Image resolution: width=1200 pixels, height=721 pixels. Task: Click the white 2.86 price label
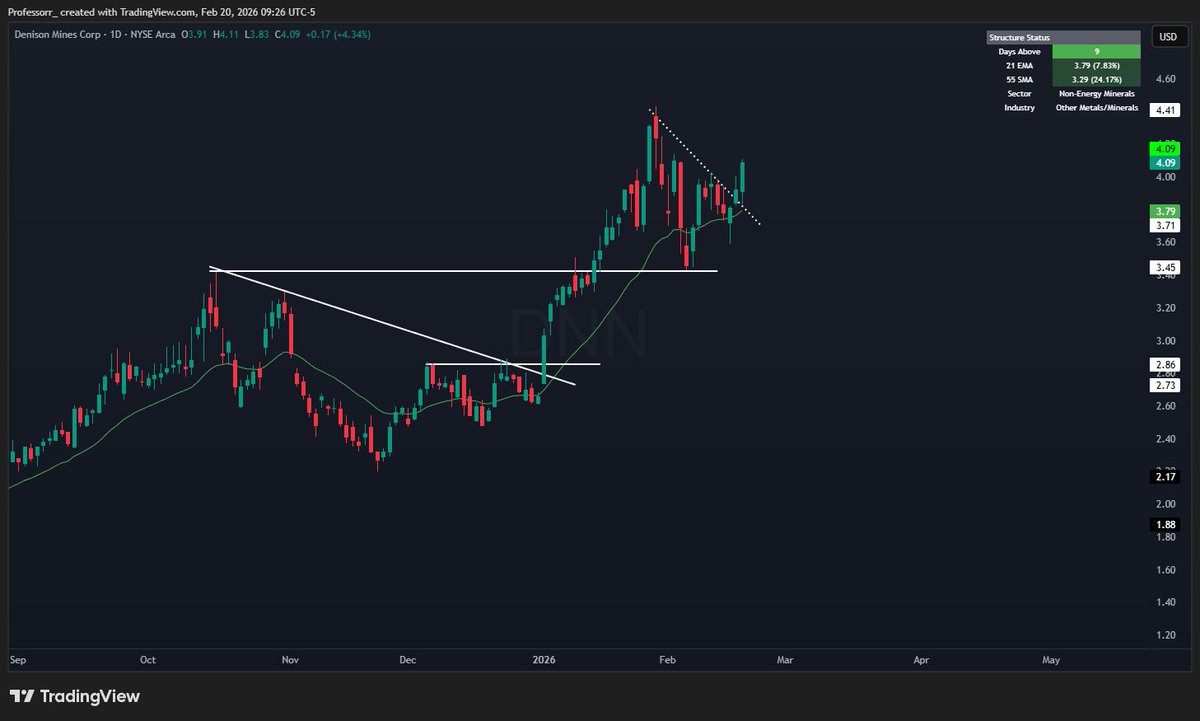pyautogui.click(x=1165, y=365)
